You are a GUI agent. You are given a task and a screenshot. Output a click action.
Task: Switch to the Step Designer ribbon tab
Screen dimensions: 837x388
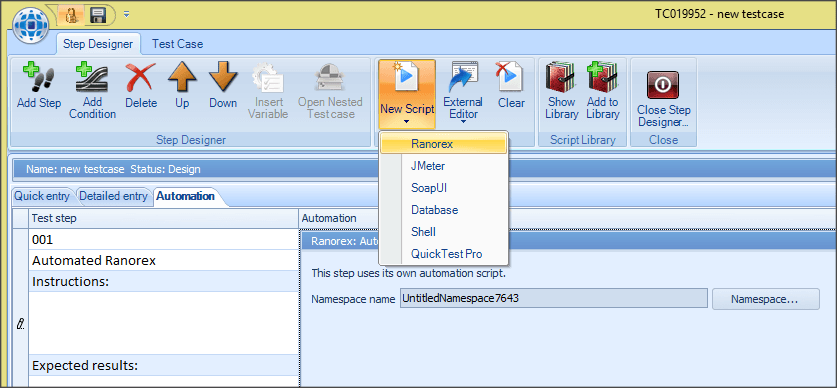(x=98, y=44)
